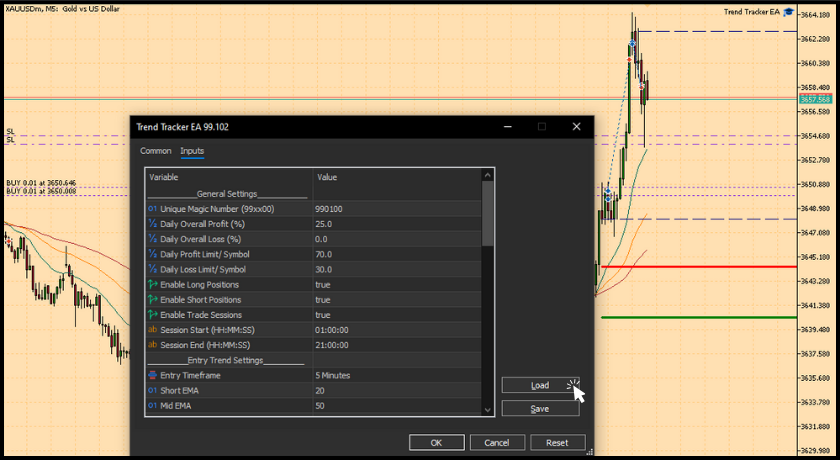Click the BUY 0.01 at 3650.646 chart label

(x=41, y=183)
